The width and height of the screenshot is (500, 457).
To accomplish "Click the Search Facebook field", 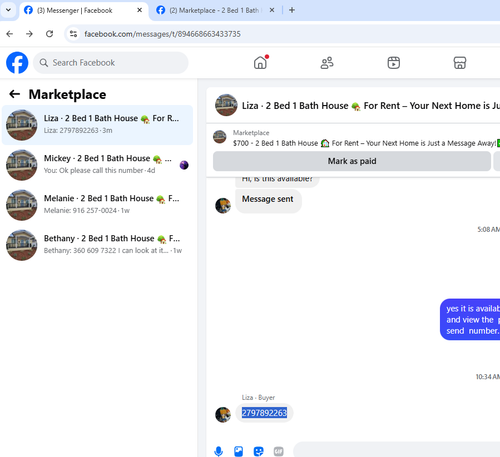I will 111,63.
